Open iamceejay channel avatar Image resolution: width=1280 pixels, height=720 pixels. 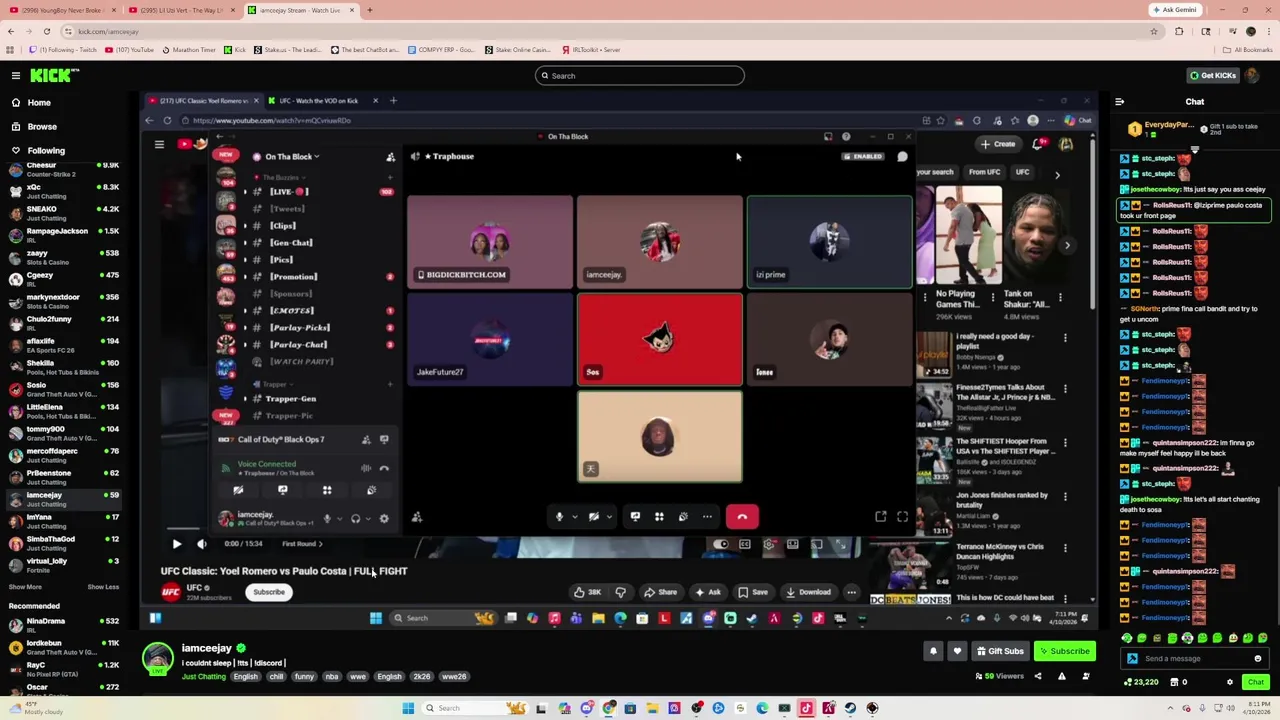[157, 659]
